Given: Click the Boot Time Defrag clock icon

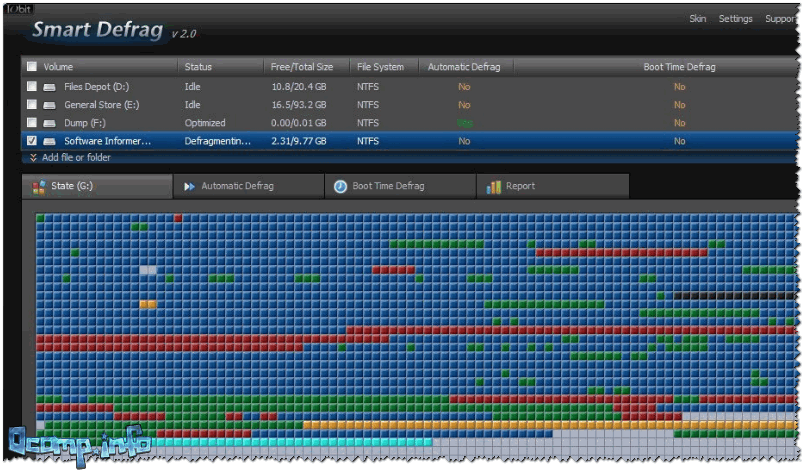Looking at the screenshot, I should (x=340, y=186).
